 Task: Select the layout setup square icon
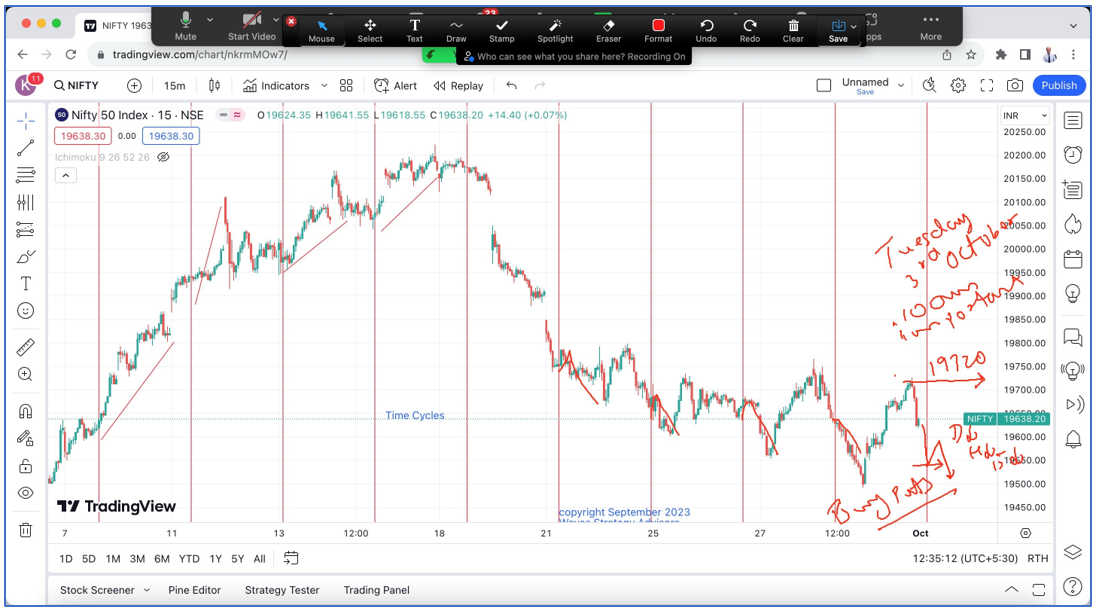pyautogui.click(x=824, y=86)
